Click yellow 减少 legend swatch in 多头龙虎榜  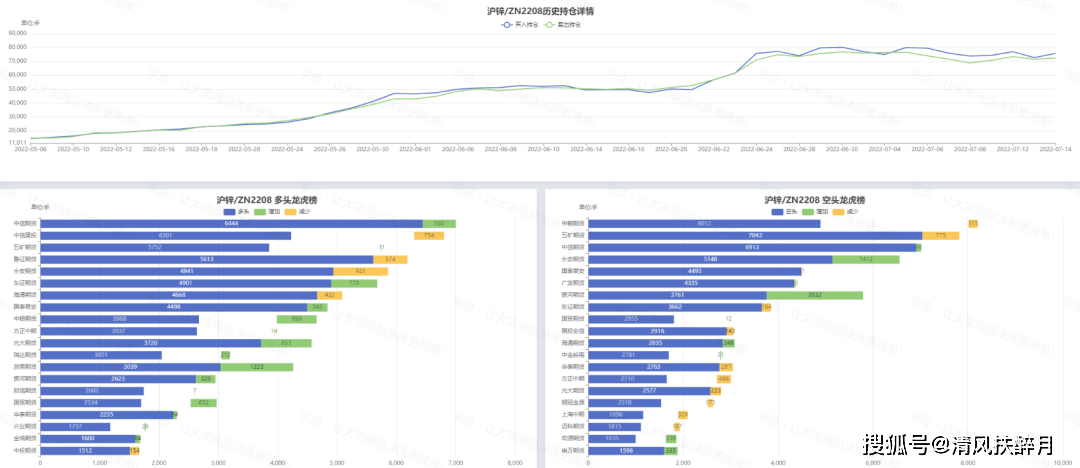290,211
